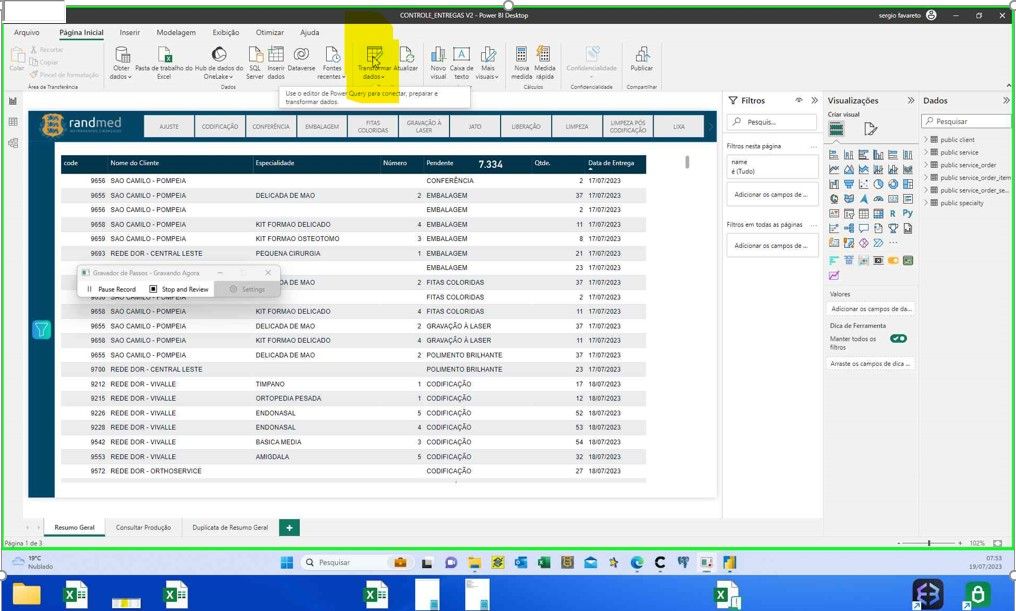Switch to table data view in left sidebar
1016x611 pixels.
(x=13, y=122)
